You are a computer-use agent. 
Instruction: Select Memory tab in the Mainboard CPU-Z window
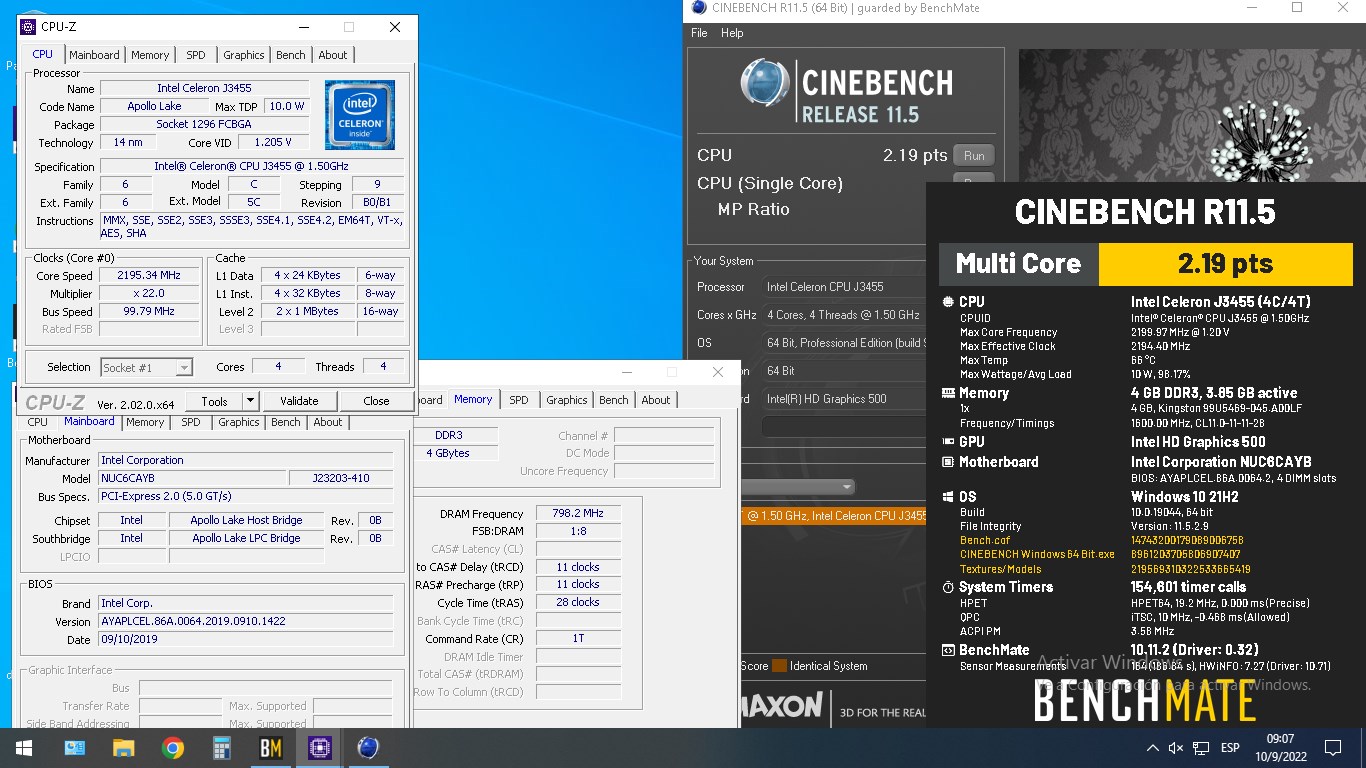[145, 423]
